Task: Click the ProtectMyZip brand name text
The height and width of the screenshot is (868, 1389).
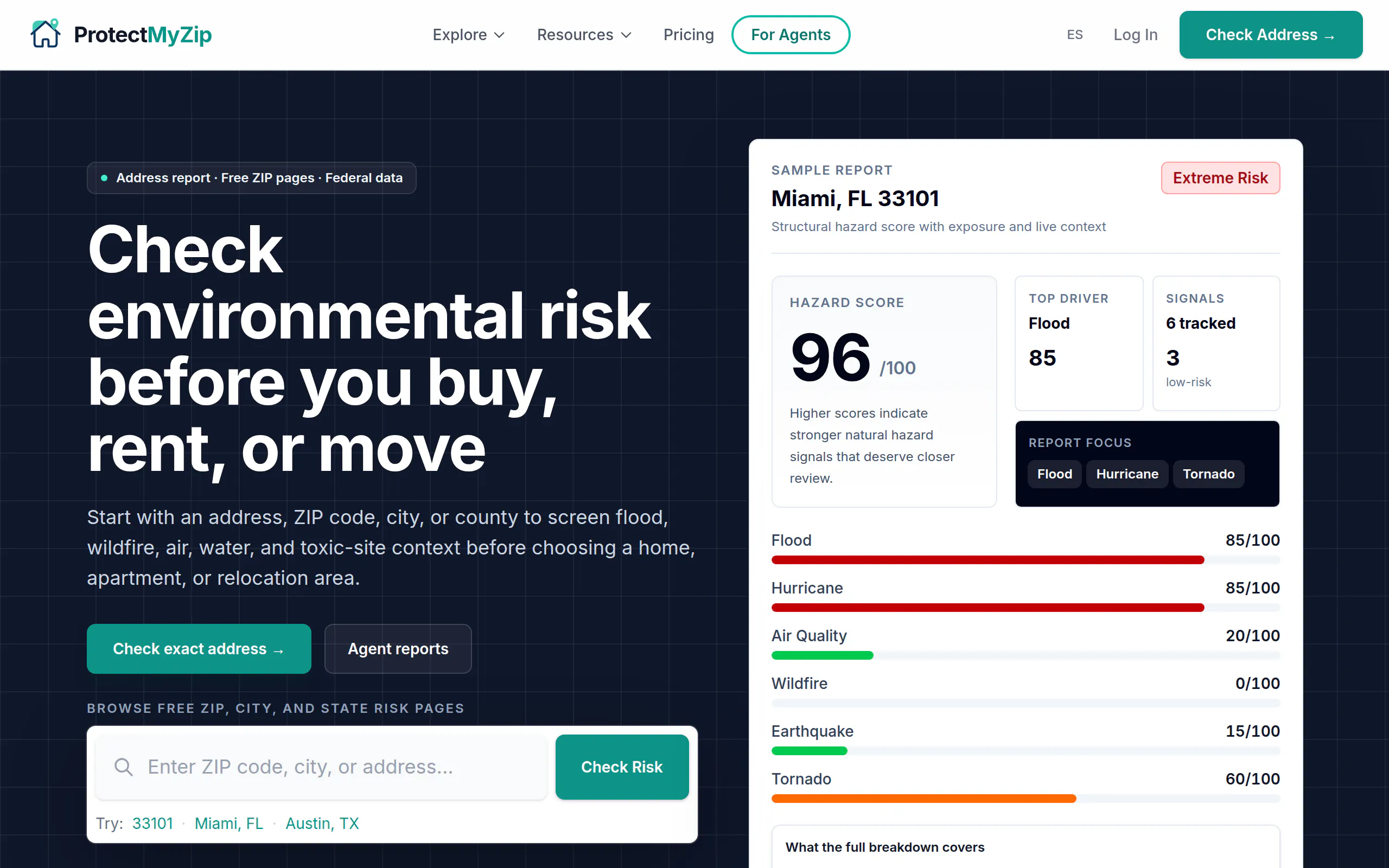Action: (142, 35)
